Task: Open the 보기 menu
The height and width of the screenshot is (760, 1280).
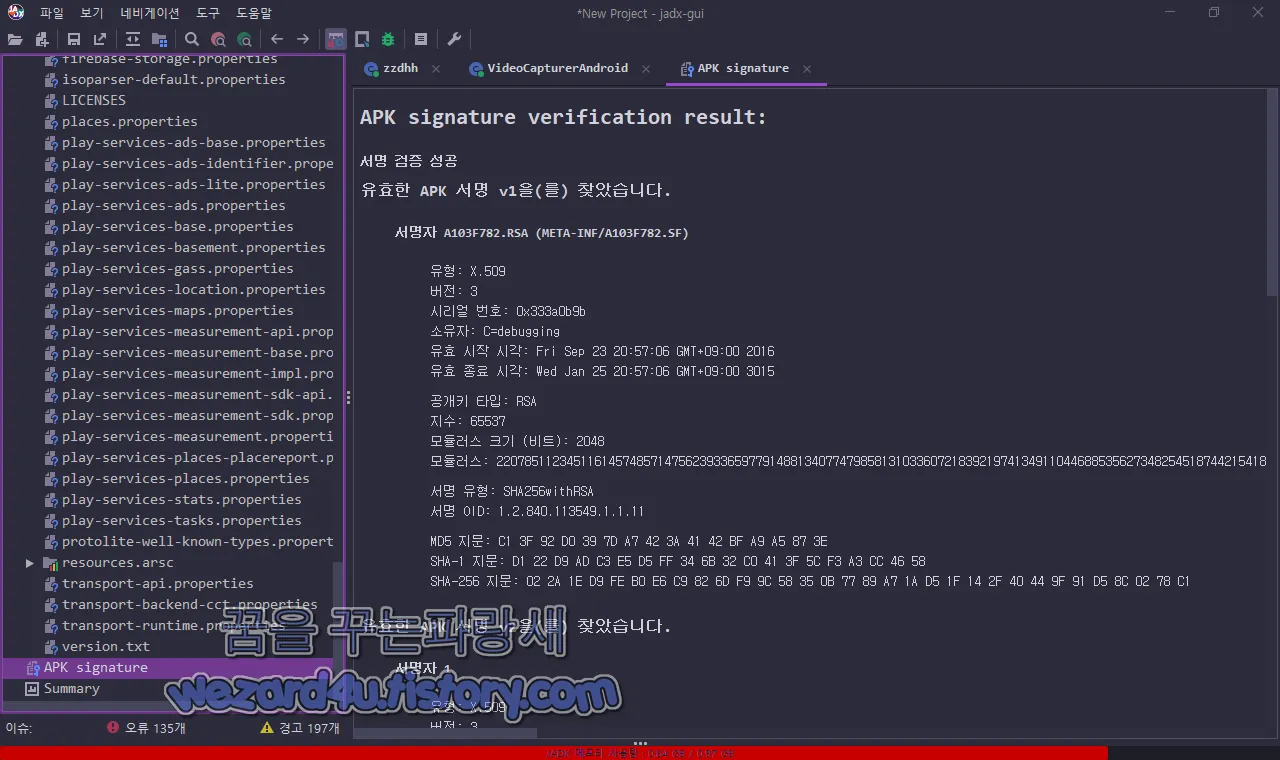Action: pos(92,13)
